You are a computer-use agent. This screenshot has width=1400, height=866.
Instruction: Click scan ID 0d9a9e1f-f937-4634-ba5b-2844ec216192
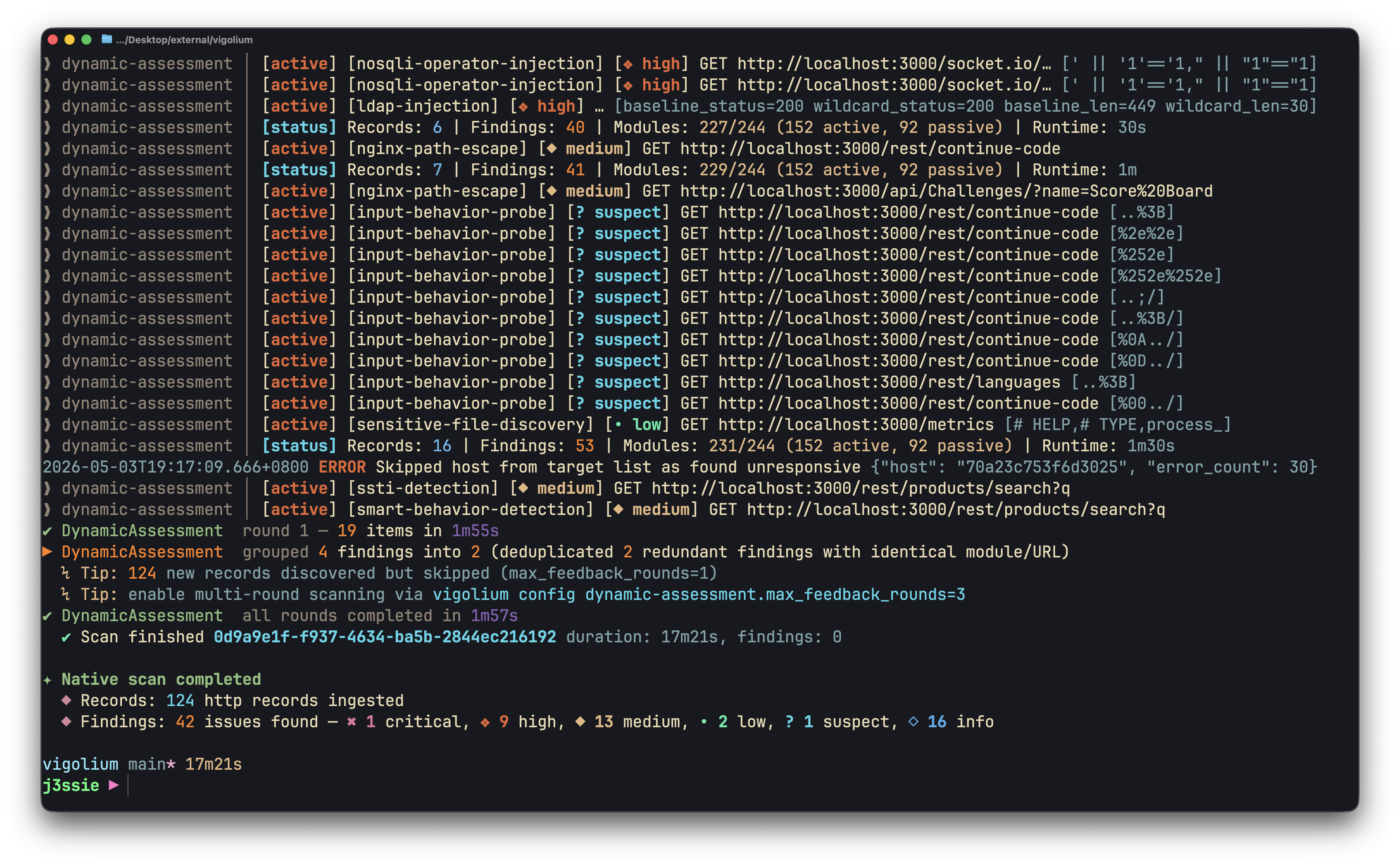(385, 637)
